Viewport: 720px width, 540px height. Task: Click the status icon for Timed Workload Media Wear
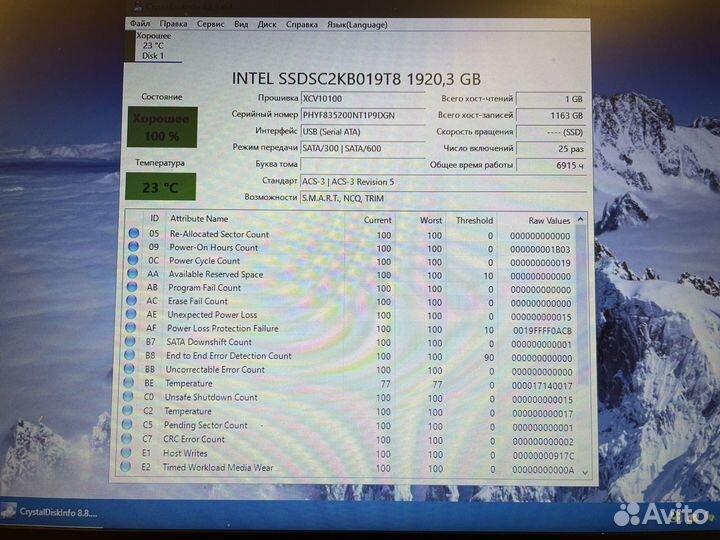click(125, 467)
